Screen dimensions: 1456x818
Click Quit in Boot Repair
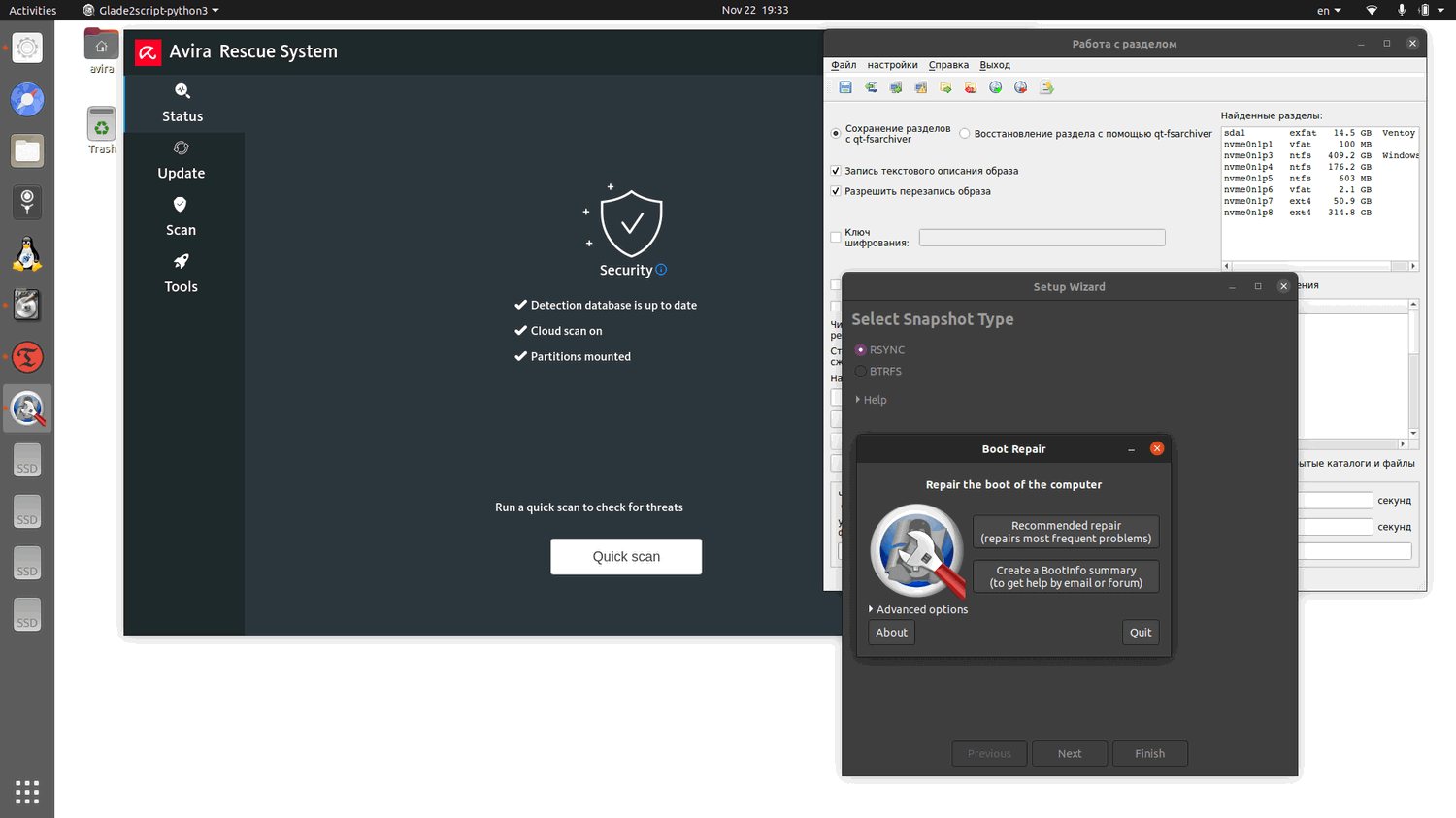coord(1141,632)
